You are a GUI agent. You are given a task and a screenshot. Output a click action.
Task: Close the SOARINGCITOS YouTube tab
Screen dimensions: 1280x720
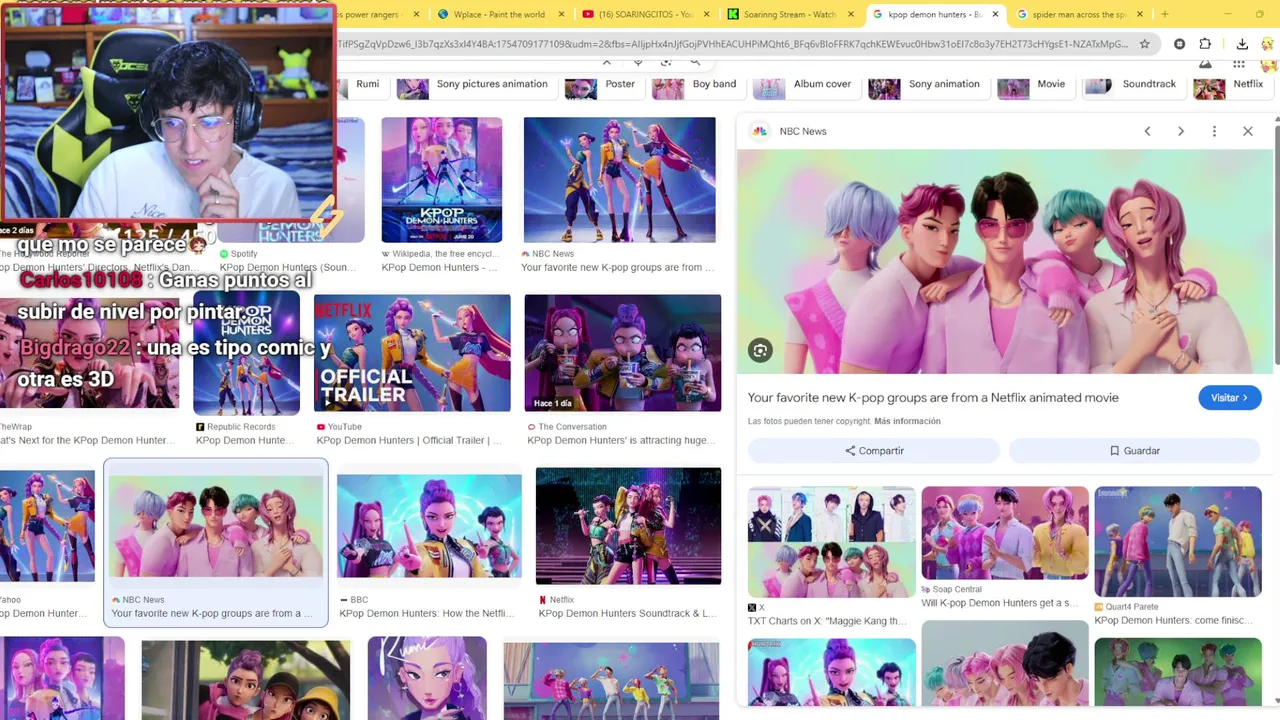pyautogui.click(x=707, y=14)
